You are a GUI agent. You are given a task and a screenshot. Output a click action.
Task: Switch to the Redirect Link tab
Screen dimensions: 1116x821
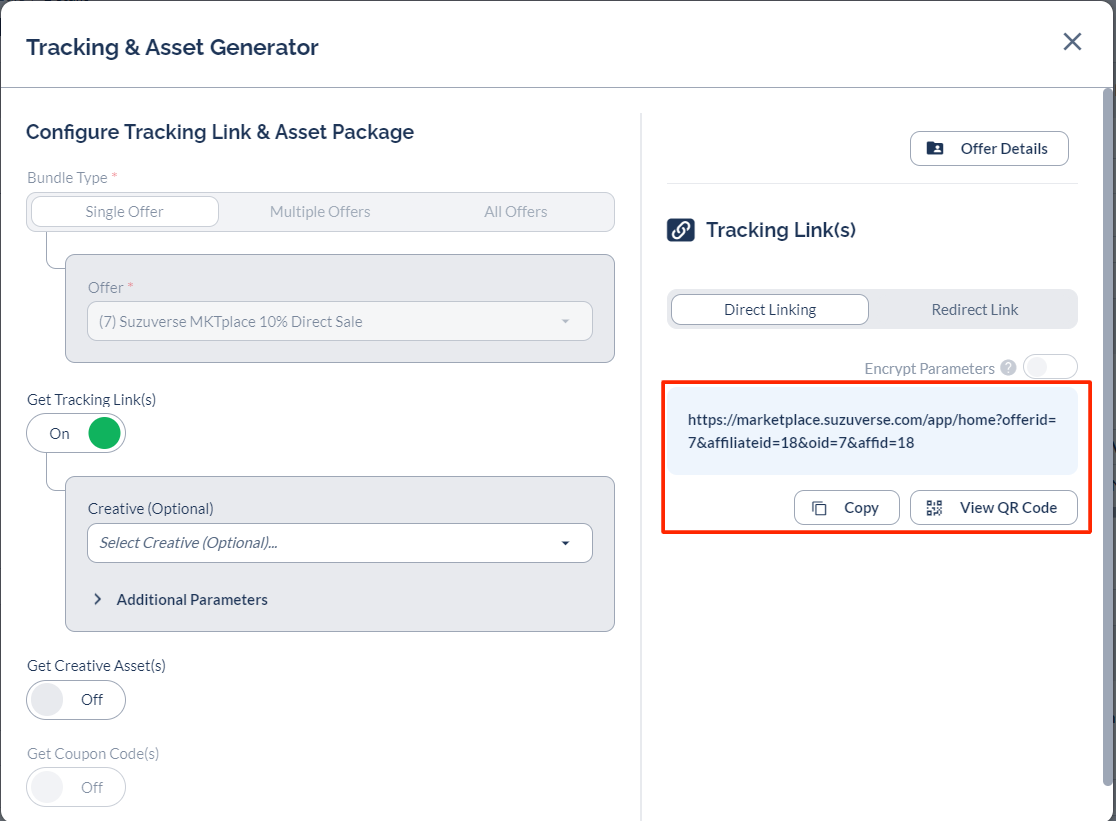click(974, 310)
